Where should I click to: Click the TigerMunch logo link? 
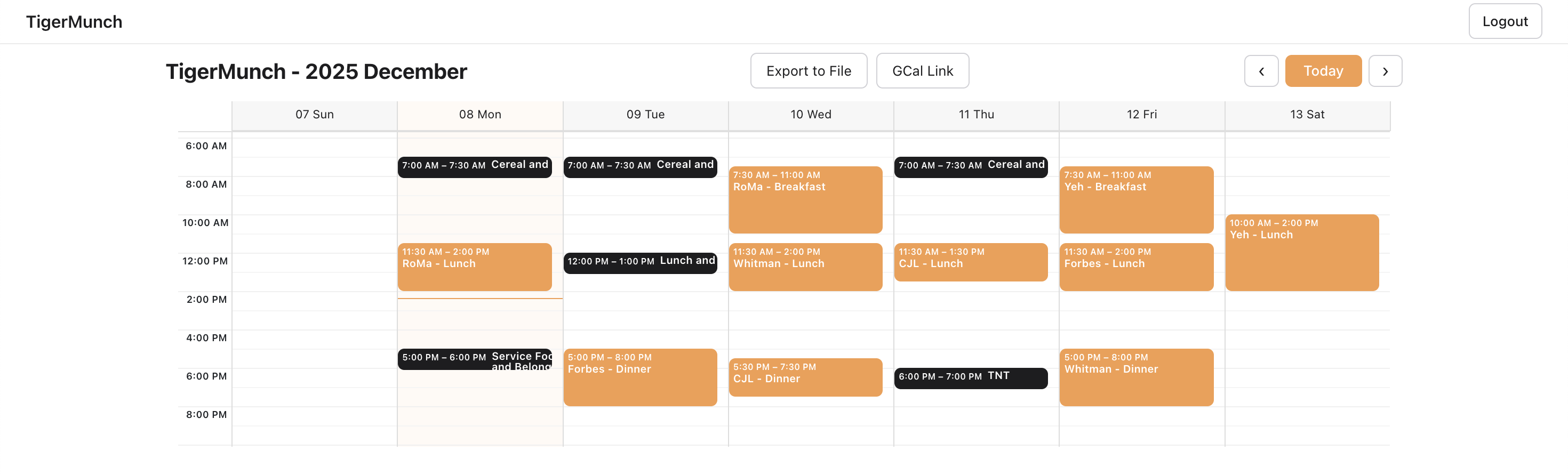click(74, 22)
